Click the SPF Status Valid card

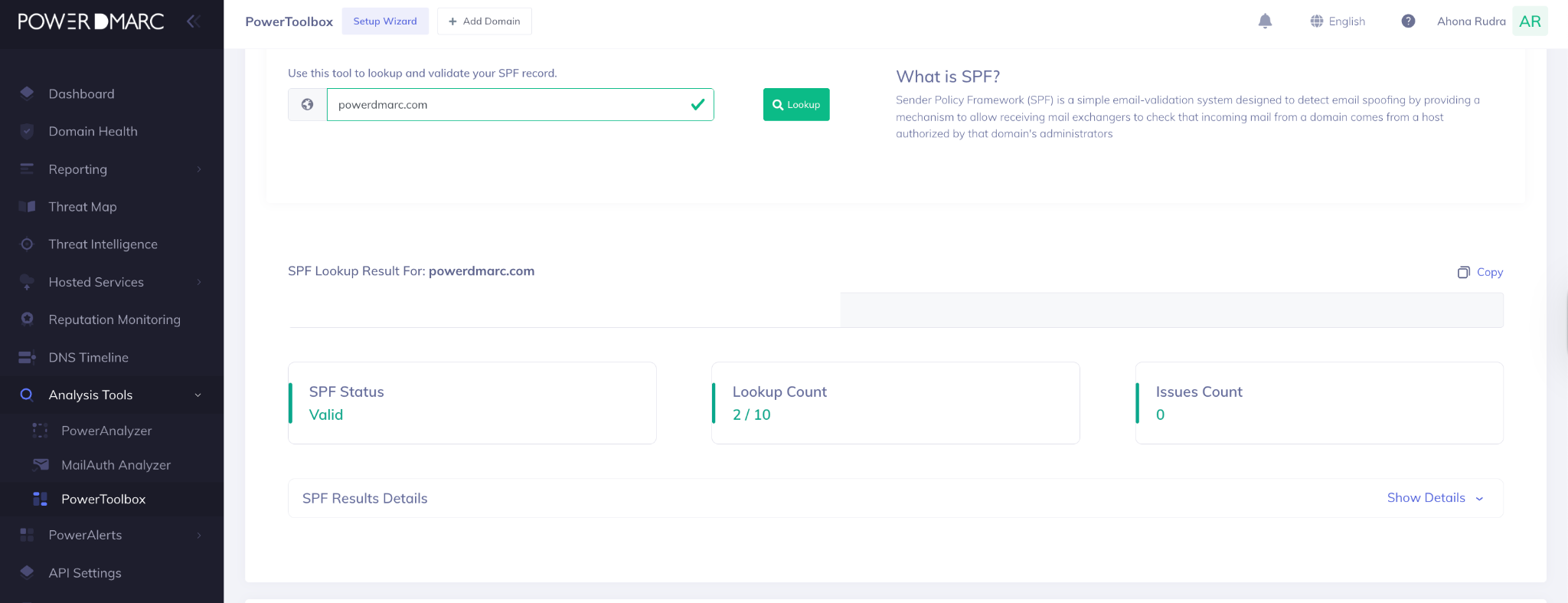click(x=472, y=403)
